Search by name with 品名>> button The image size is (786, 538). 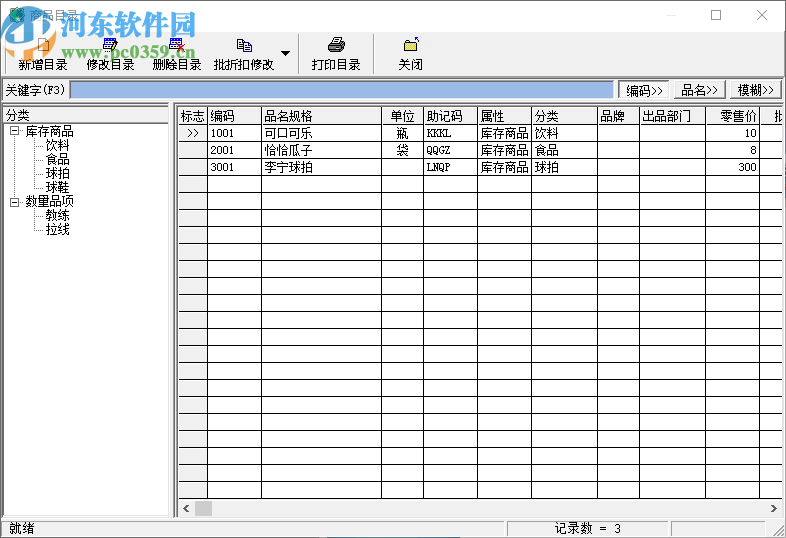(699, 90)
